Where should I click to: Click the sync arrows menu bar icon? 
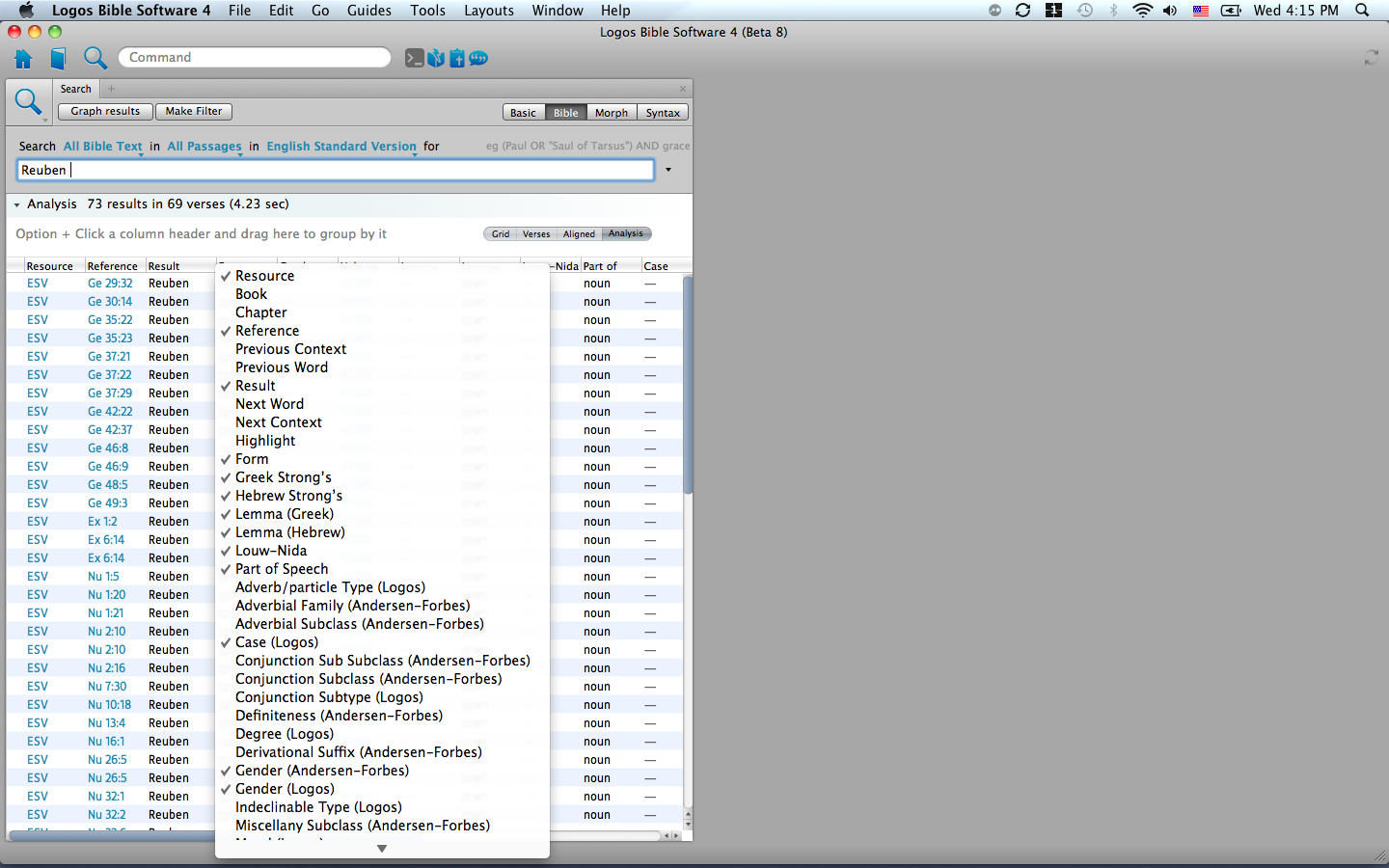point(1022,11)
